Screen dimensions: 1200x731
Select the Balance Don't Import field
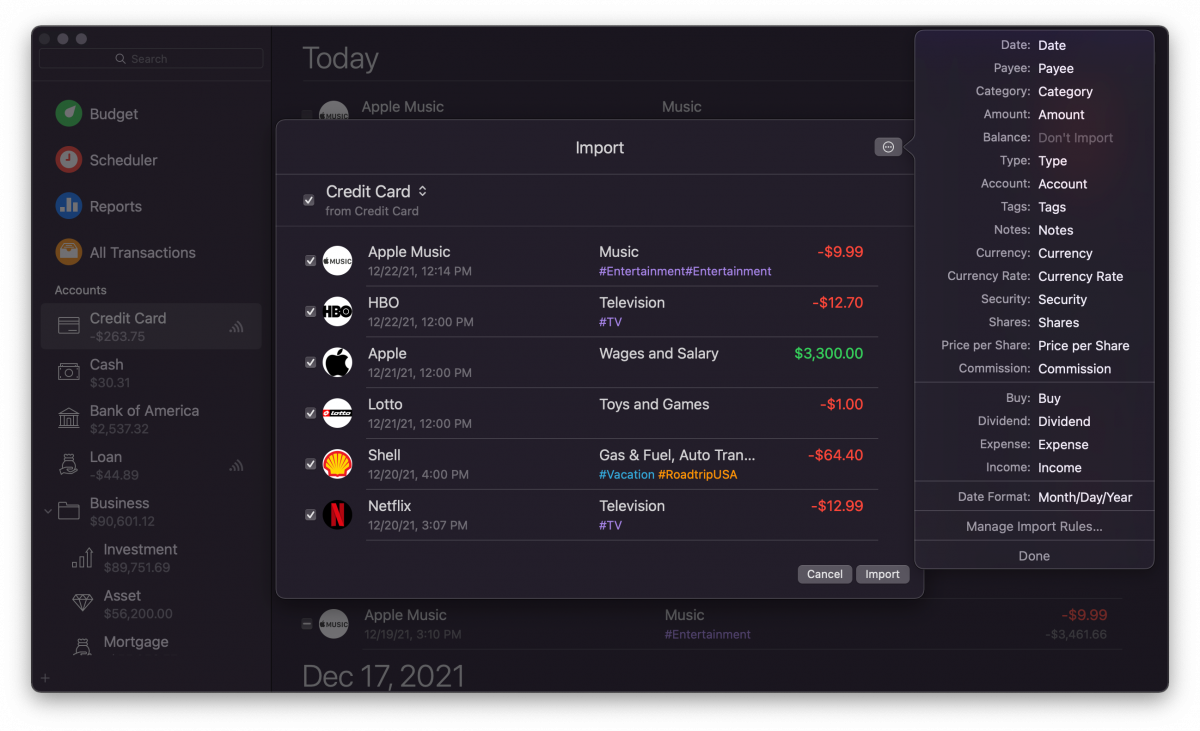[1075, 138]
